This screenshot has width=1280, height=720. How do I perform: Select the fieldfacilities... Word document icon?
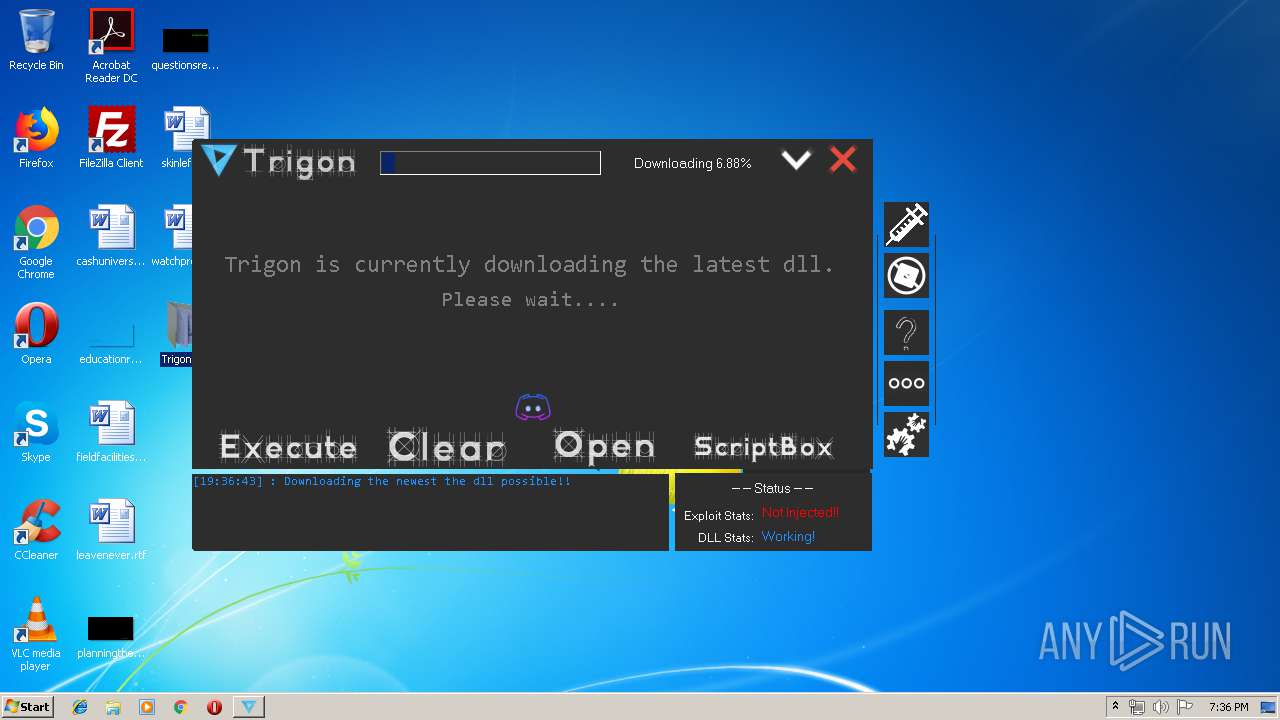[x=111, y=432]
